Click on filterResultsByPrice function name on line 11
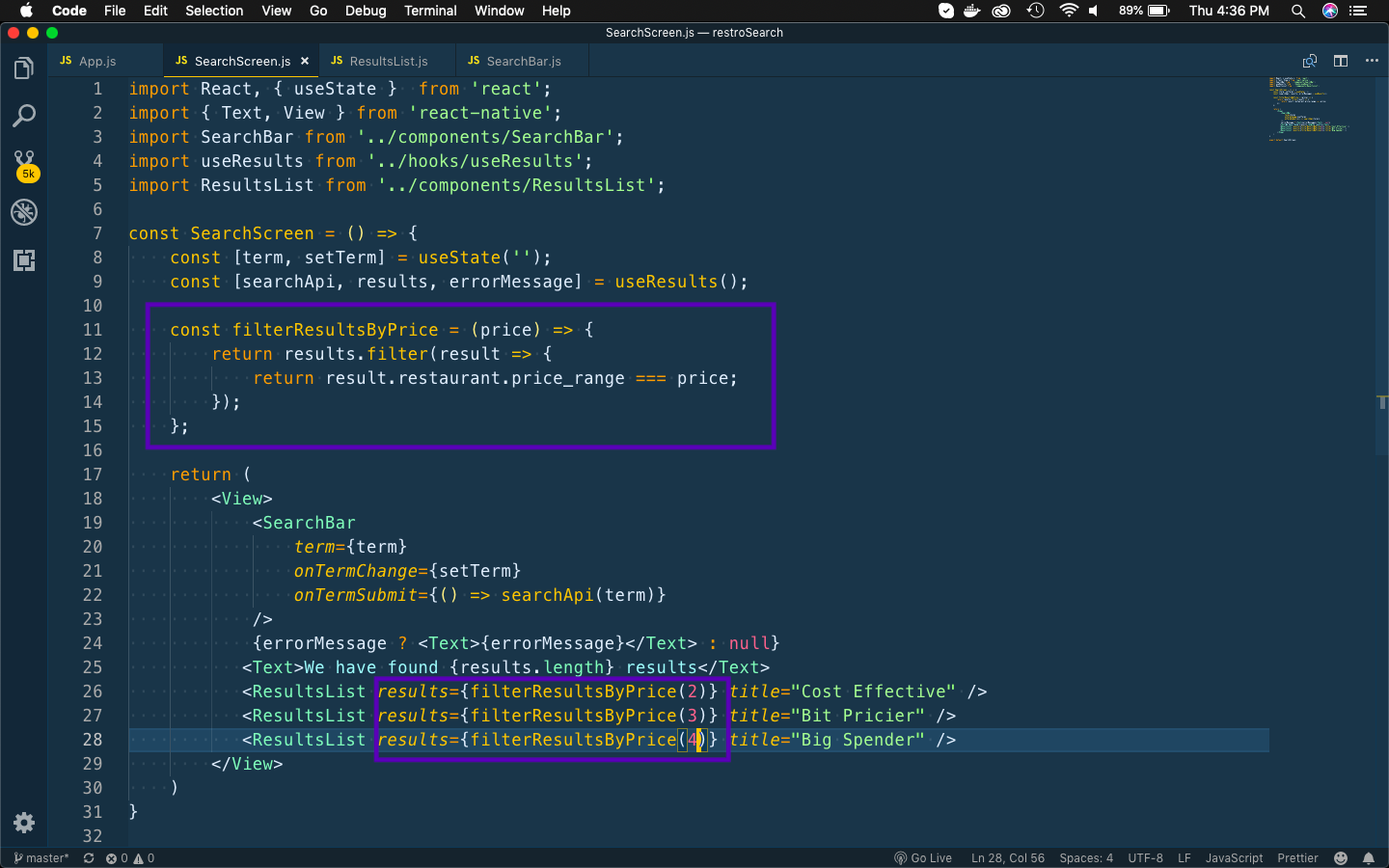This screenshot has height=868, width=1389. coord(335,330)
